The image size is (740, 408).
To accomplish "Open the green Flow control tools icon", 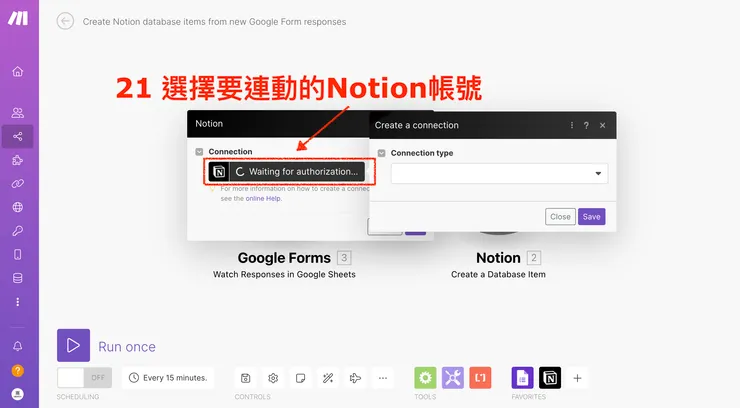I will click(x=425, y=378).
